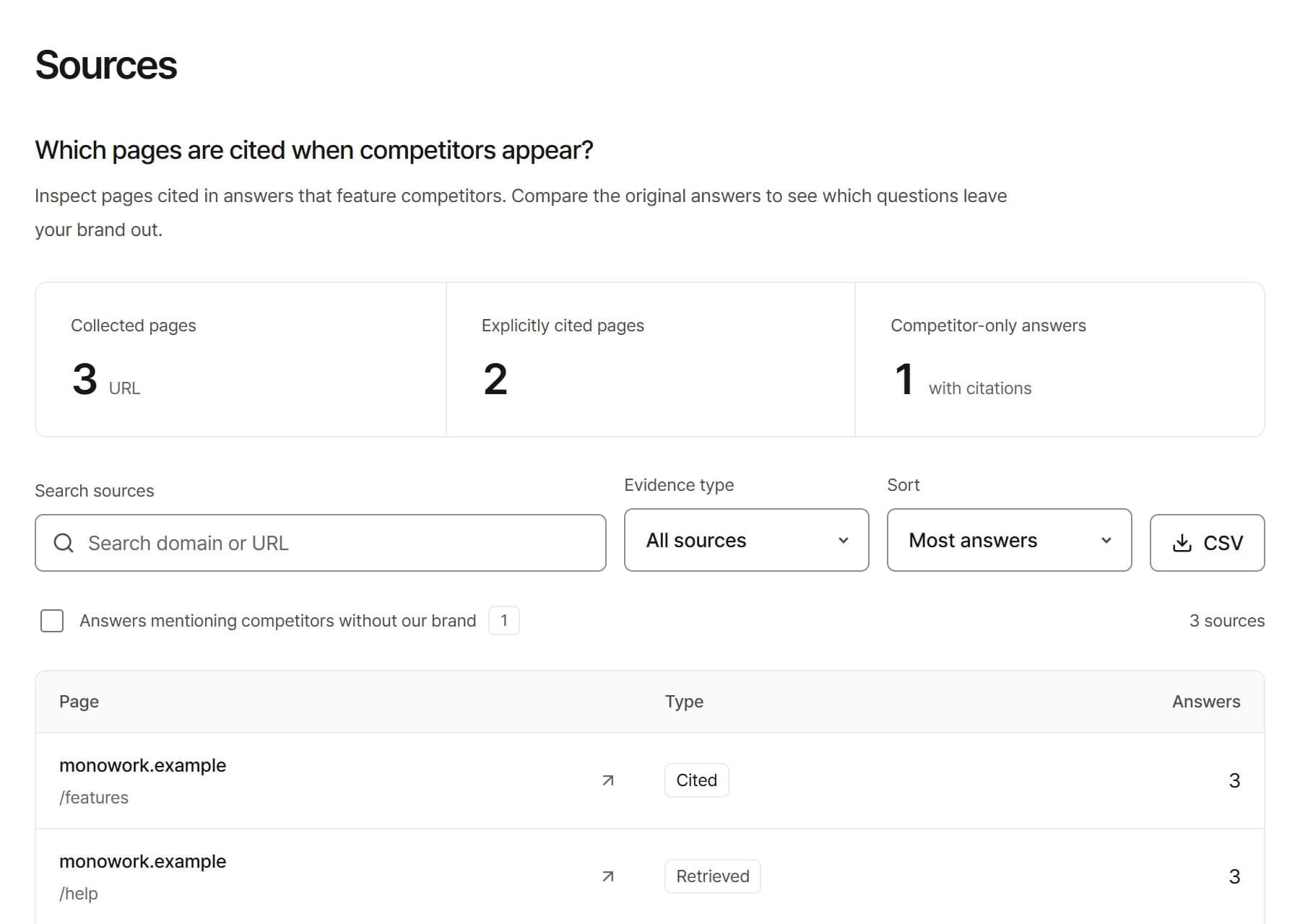Click the Collected pages stat card
1300x924 pixels.
pos(240,359)
